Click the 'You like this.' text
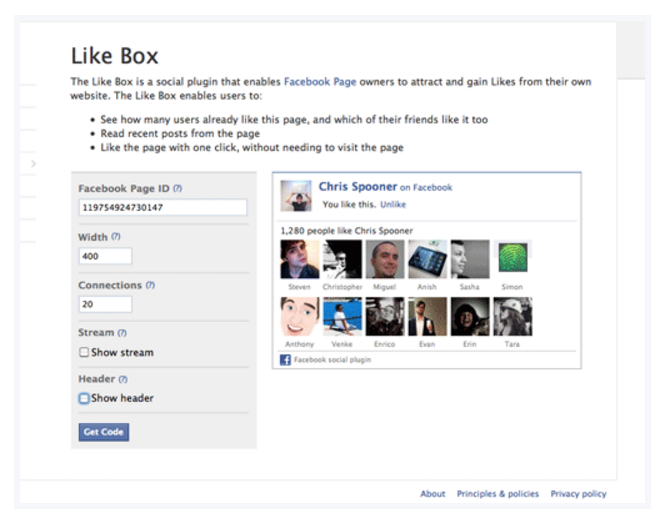 tap(349, 204)
